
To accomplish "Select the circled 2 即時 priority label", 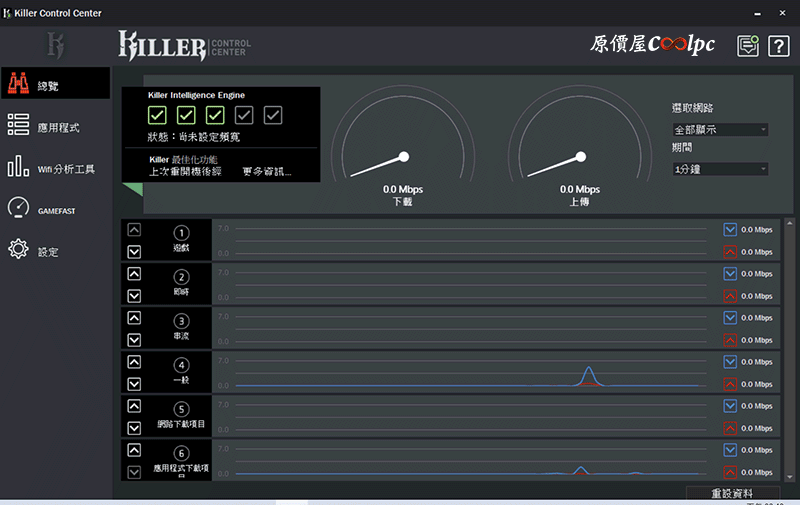I will (x=181, y=284).
